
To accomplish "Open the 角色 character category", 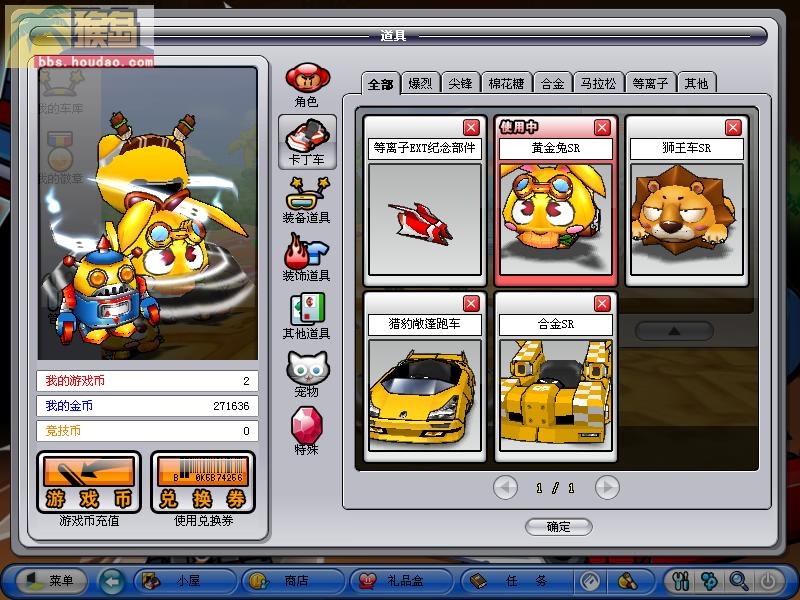I will pyautogui.click(x=307, y=85).
